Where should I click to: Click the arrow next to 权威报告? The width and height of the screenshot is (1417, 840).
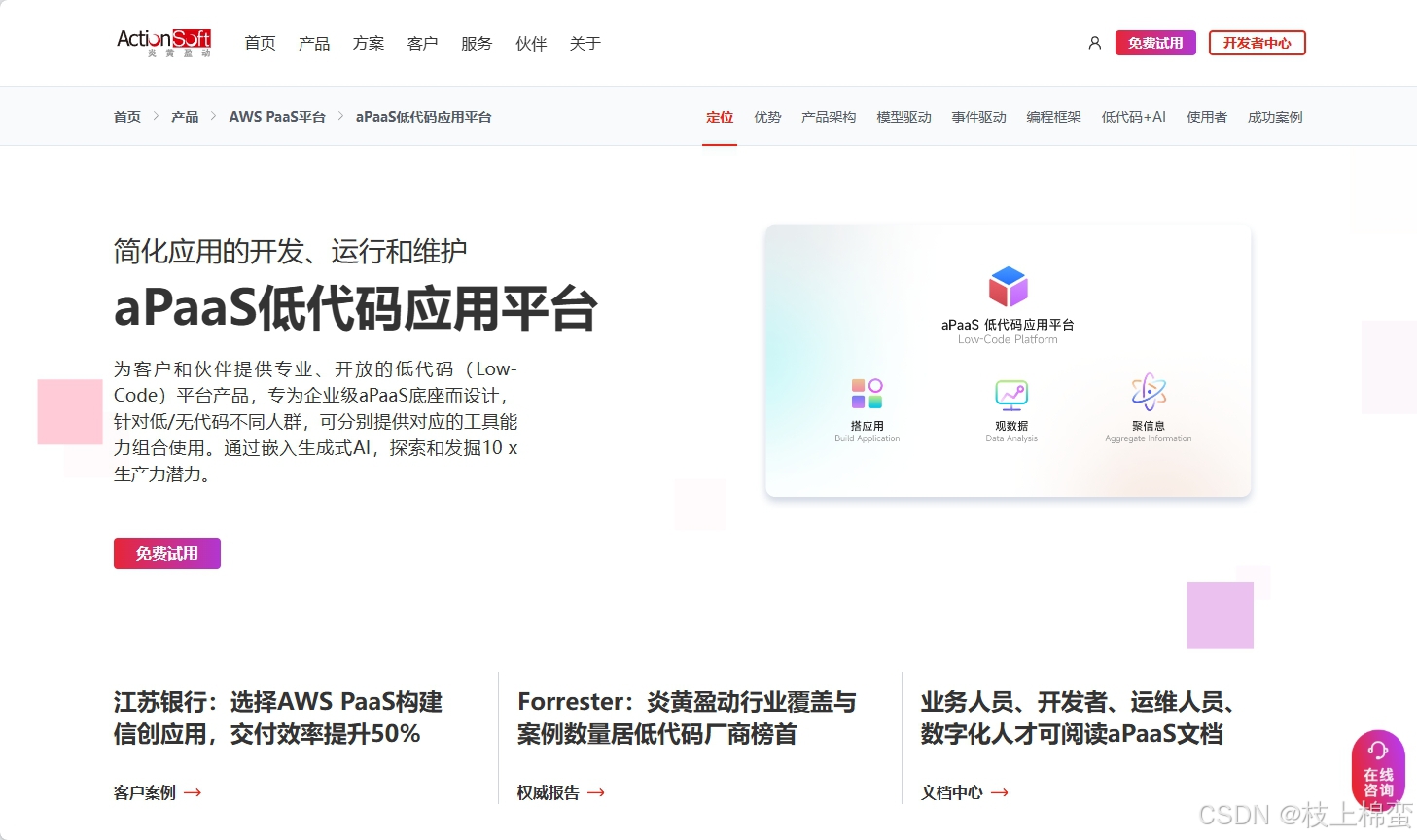[x=596, y=792]
